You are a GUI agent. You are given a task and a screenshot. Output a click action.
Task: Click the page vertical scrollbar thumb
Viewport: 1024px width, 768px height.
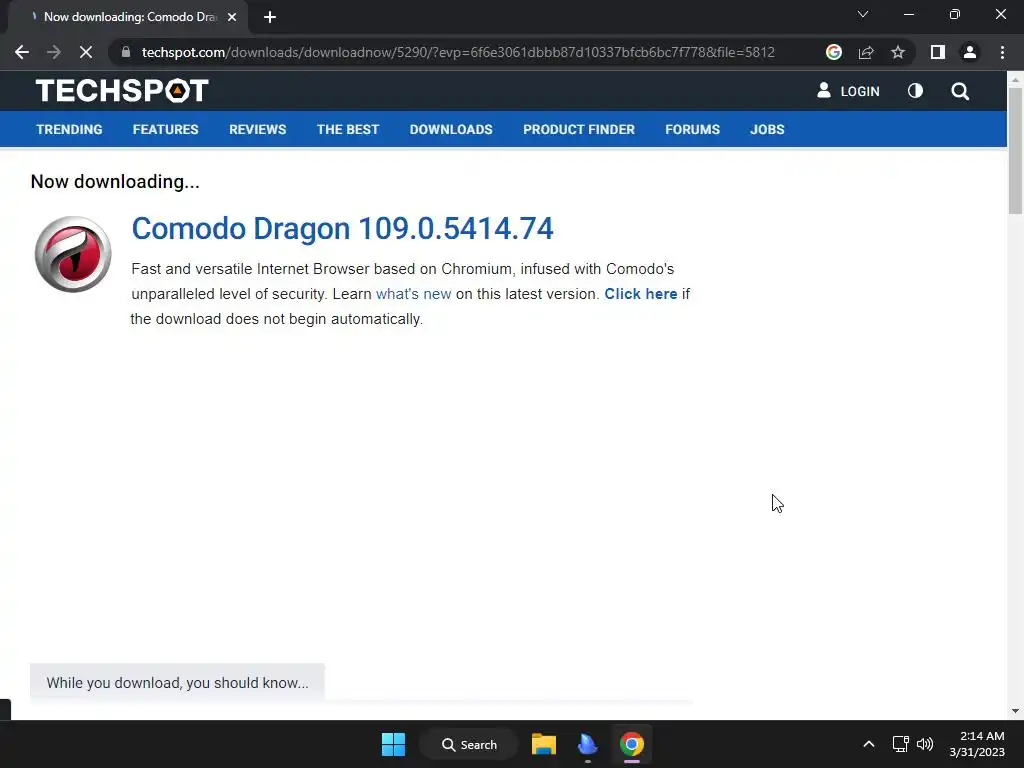pos(1015,150)
